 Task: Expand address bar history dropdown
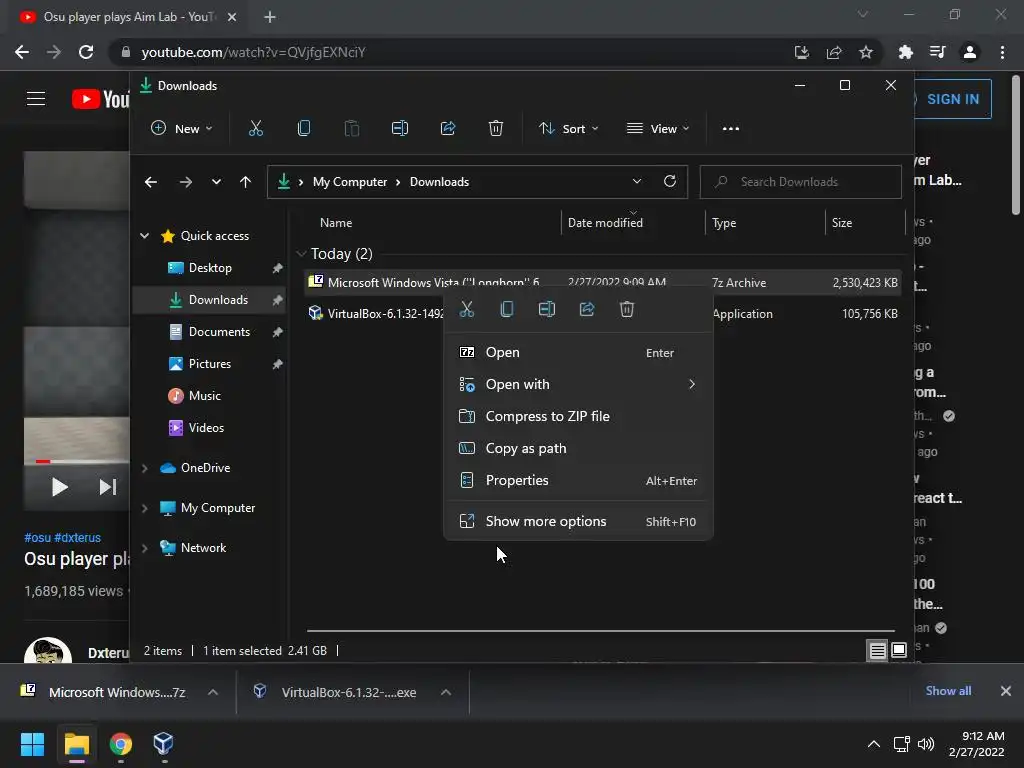pyautogui.click(x=637, y=182)
